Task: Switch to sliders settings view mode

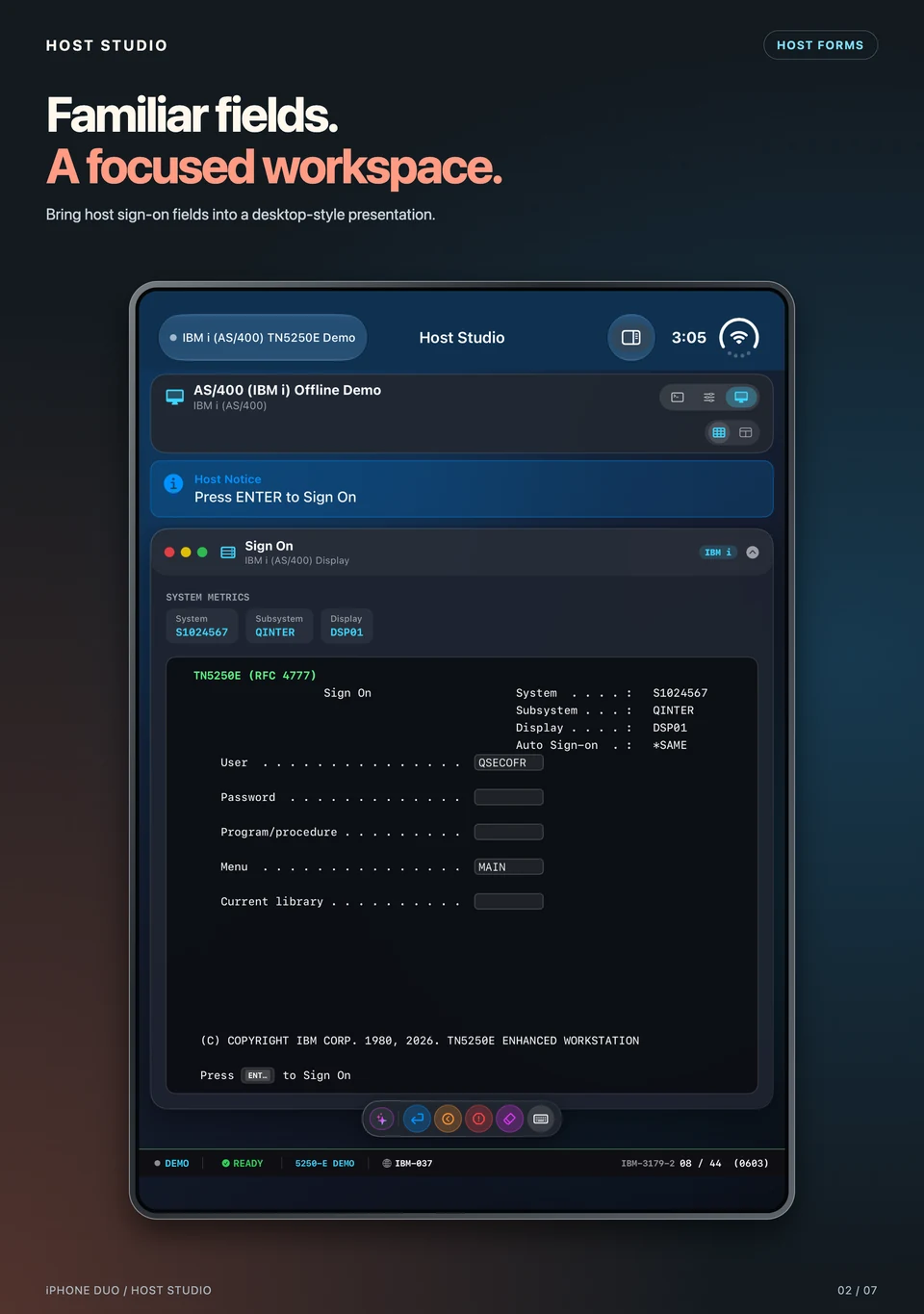Action: (709, 397)
